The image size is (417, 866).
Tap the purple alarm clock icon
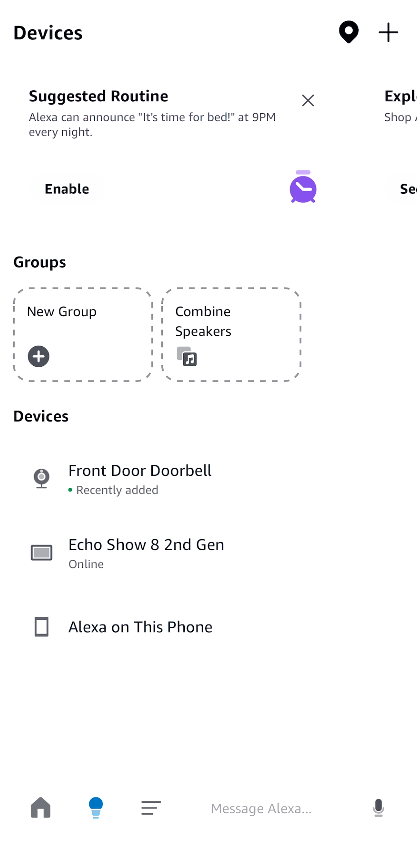pyautogui.click(x=303, y=187)
